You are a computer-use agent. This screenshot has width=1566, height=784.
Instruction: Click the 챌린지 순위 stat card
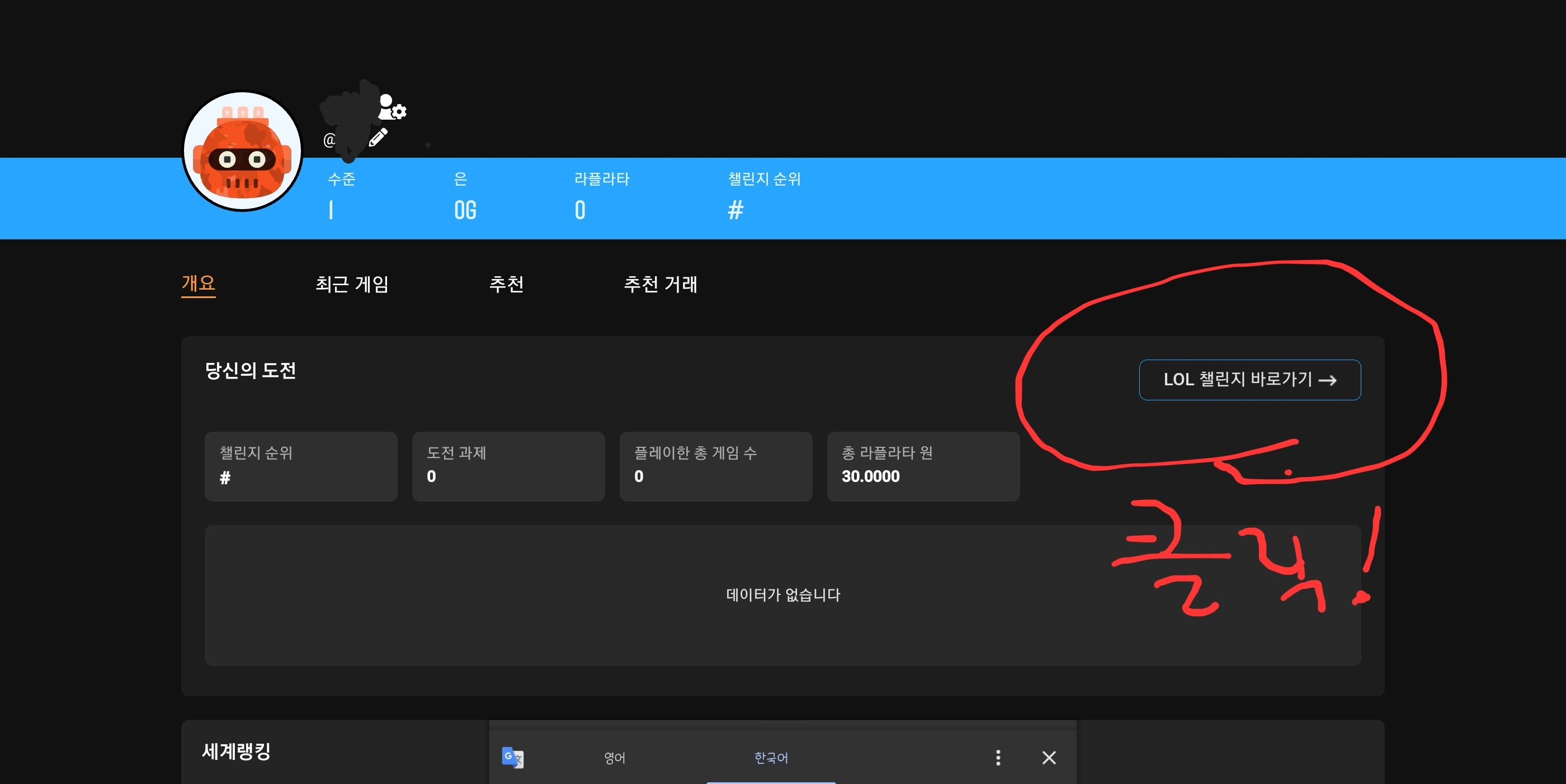coord(301,466)
